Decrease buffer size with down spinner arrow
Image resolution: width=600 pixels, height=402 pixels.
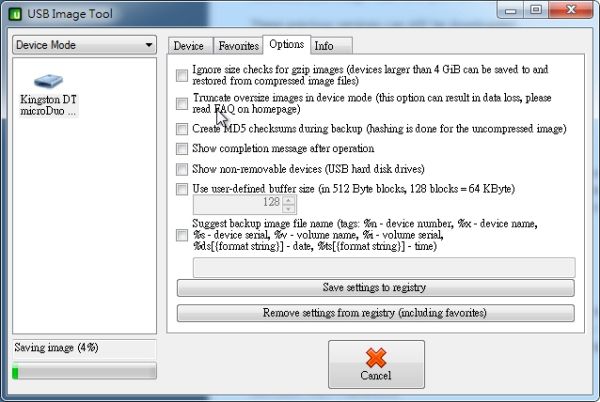click(289, 209)
